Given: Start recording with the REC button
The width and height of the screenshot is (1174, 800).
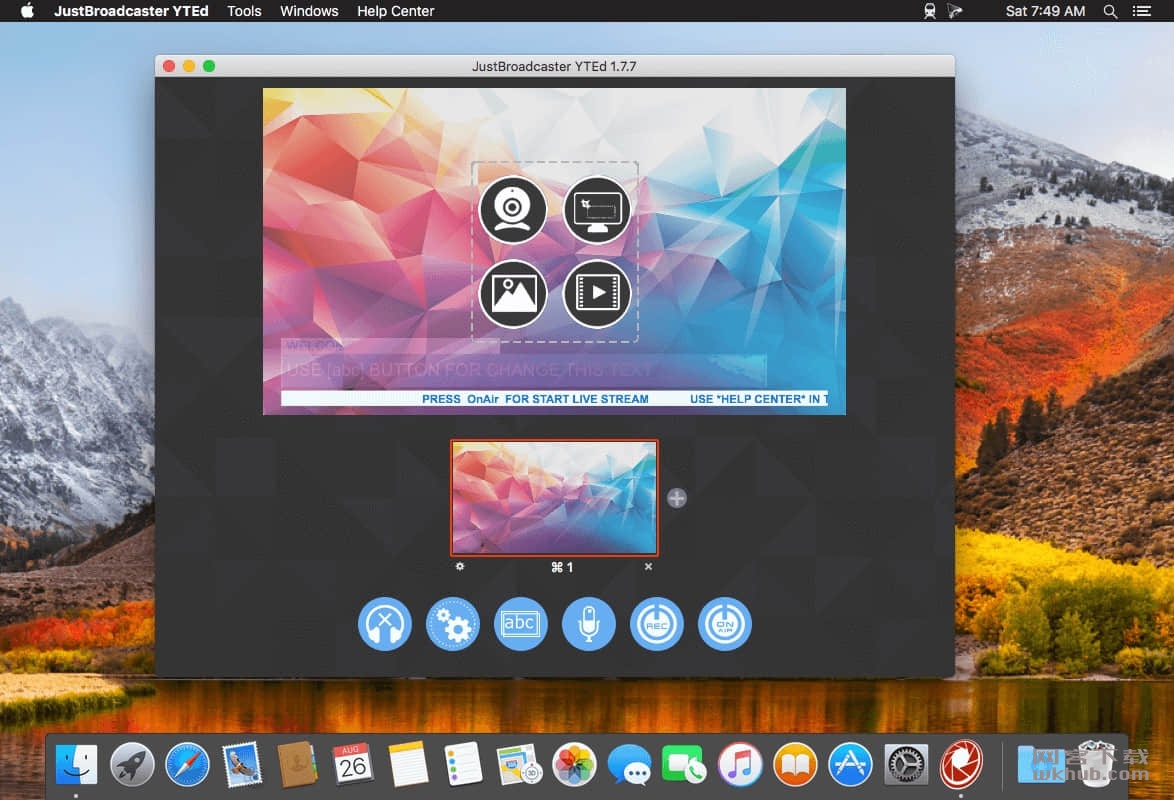Looking at the screenshot, I should [x=657, y=623].
